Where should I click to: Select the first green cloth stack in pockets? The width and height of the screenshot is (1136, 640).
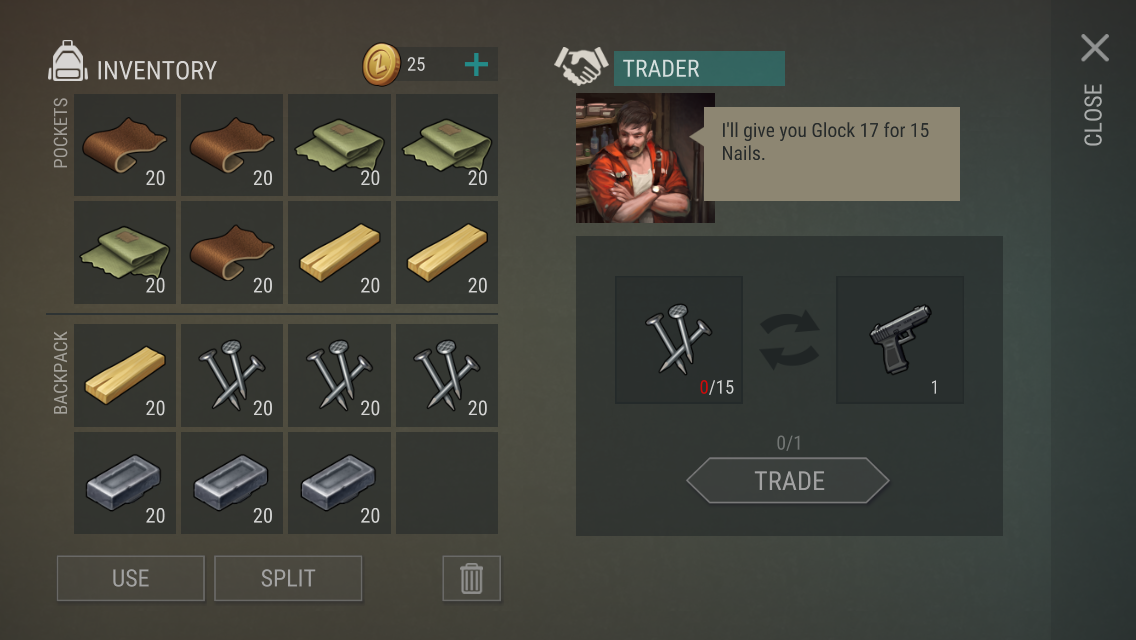(339, 144)
